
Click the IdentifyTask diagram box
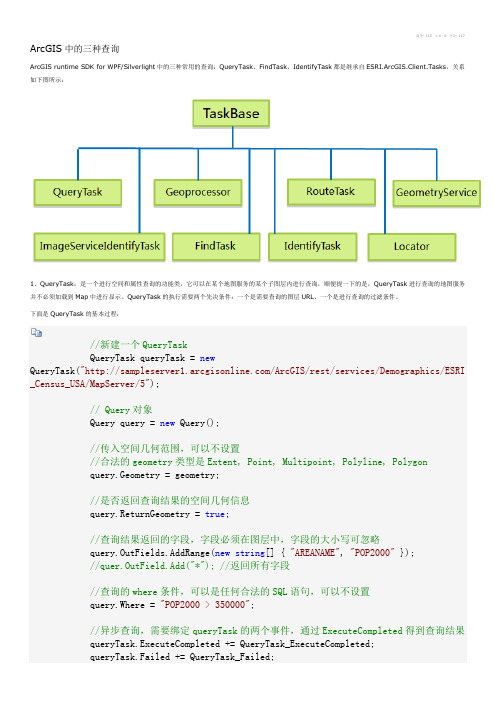[x=312, y=246]
